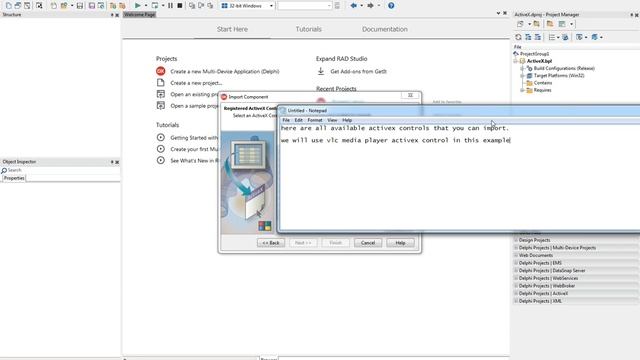Click << Back in Import Component dialog
This screenshot has width=640, height=360.
[271, 243]
